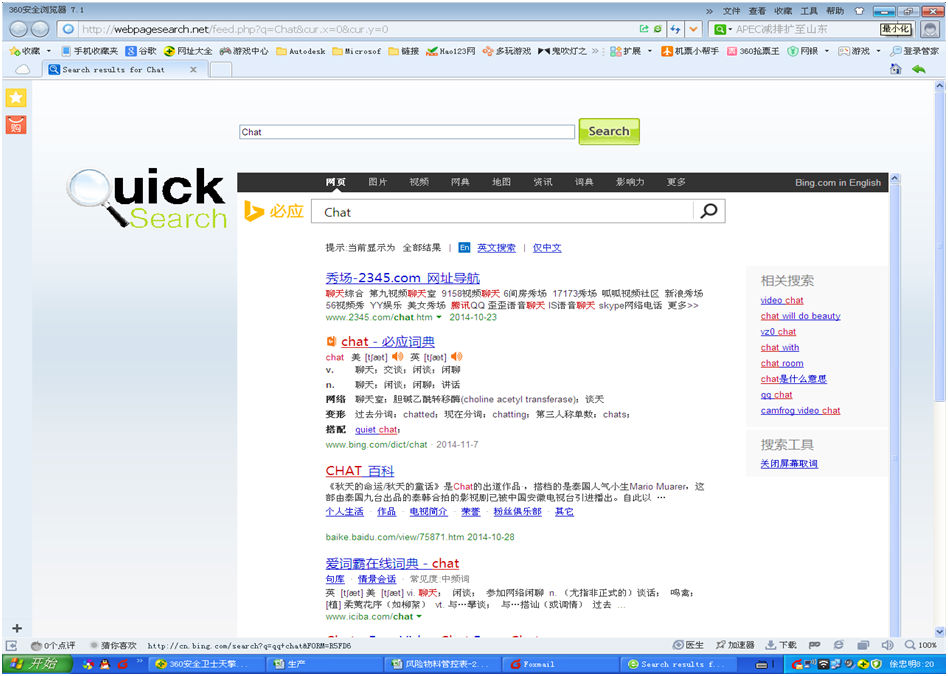Play UK pronunciation speaker icon for chat
Screen dimensions: 948x676
[456, 357]
